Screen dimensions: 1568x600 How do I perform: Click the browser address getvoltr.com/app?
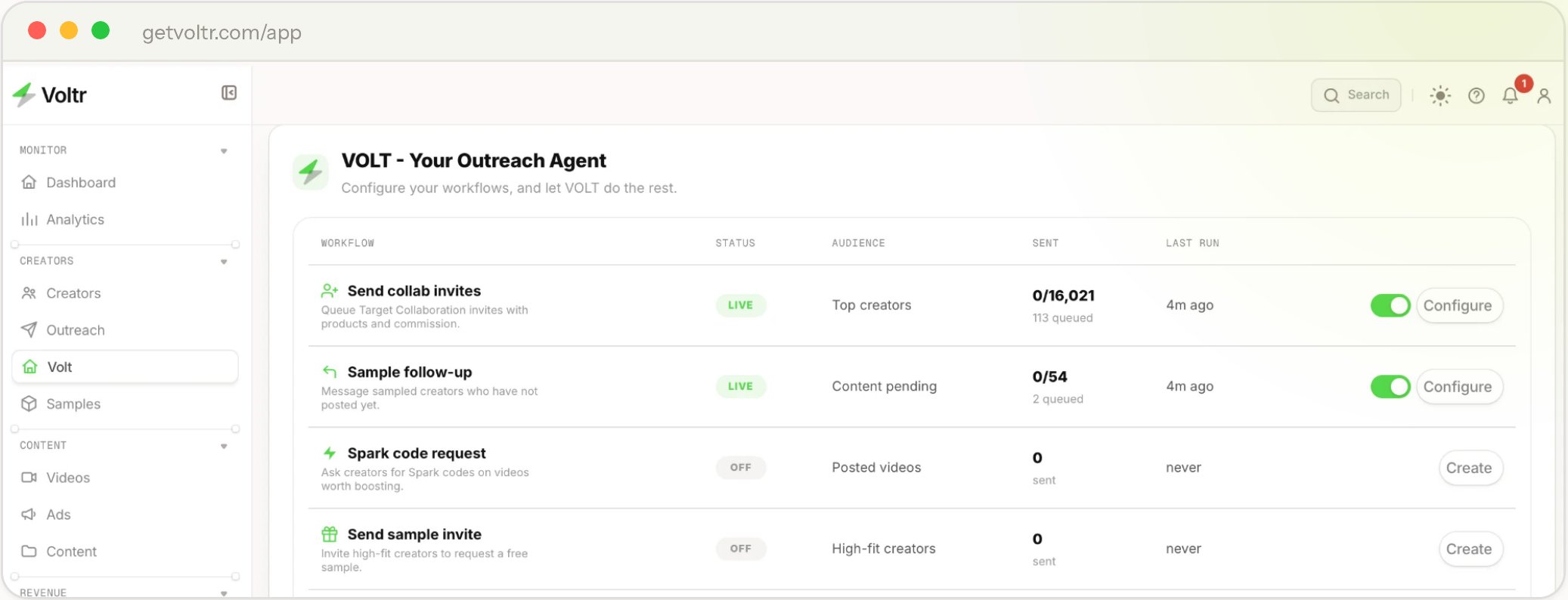coord(222,32)
